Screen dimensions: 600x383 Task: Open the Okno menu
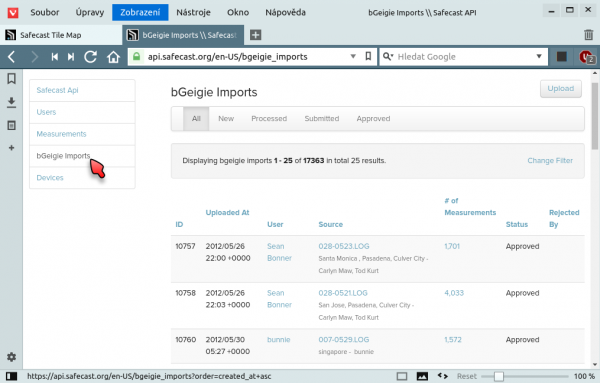click(238, 13)
